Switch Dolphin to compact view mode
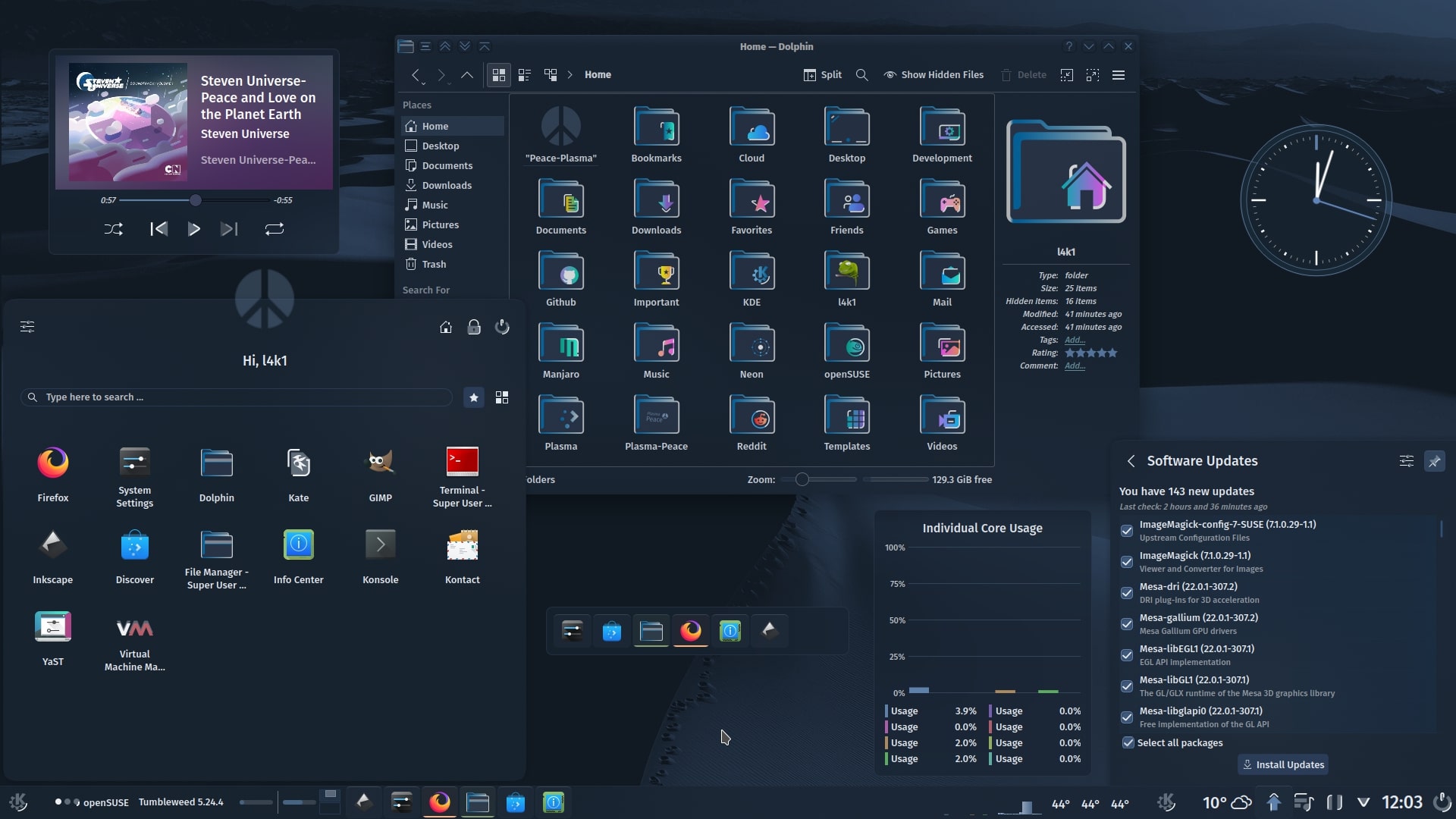The height and width of the screenshot is (819, 1456). tap(525, 75)
